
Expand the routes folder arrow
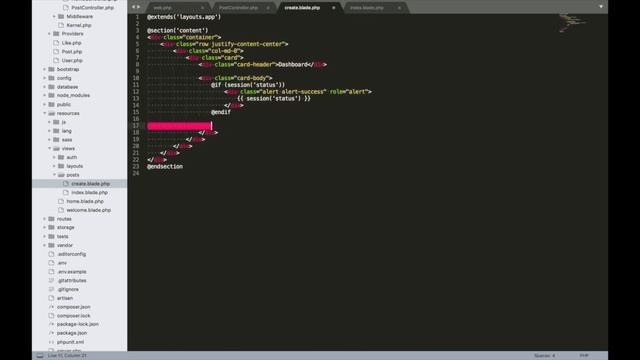click(x=44, y=219)
